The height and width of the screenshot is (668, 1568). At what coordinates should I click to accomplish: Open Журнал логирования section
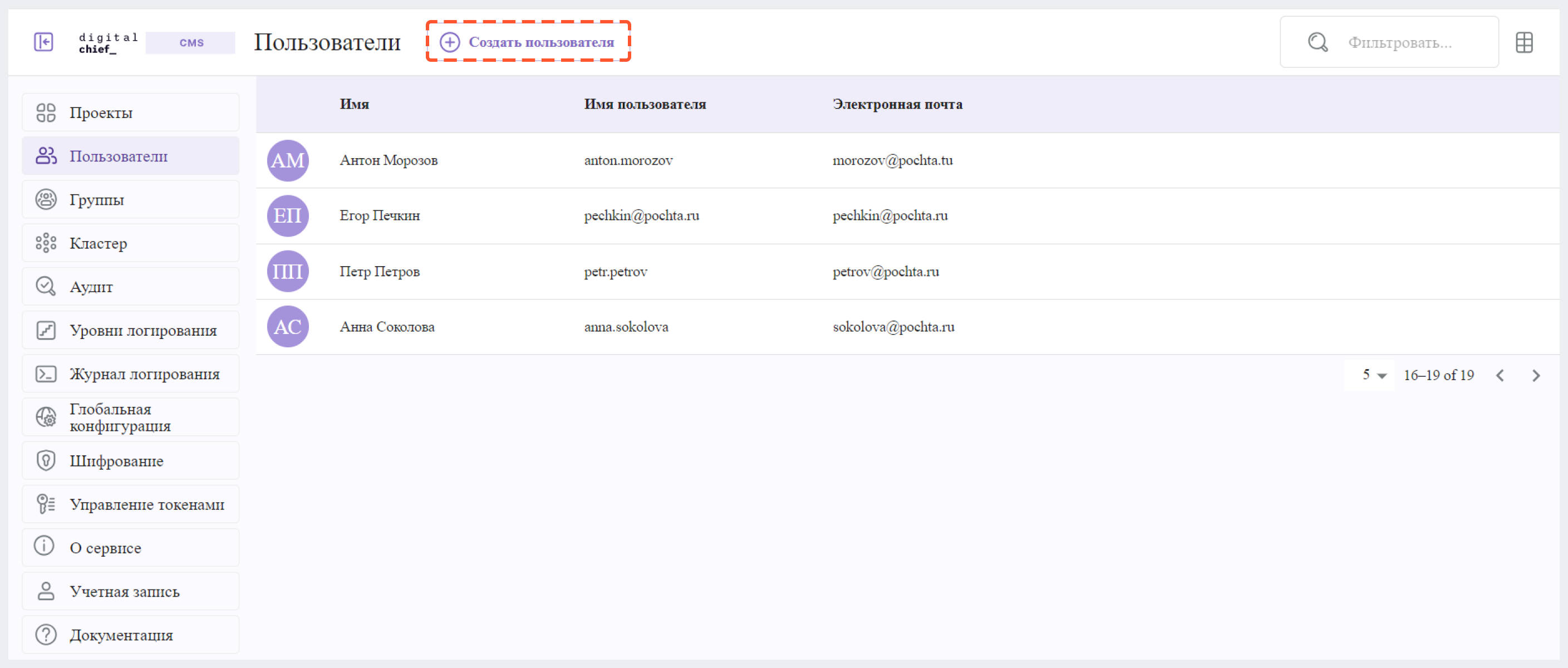[130, 374]
